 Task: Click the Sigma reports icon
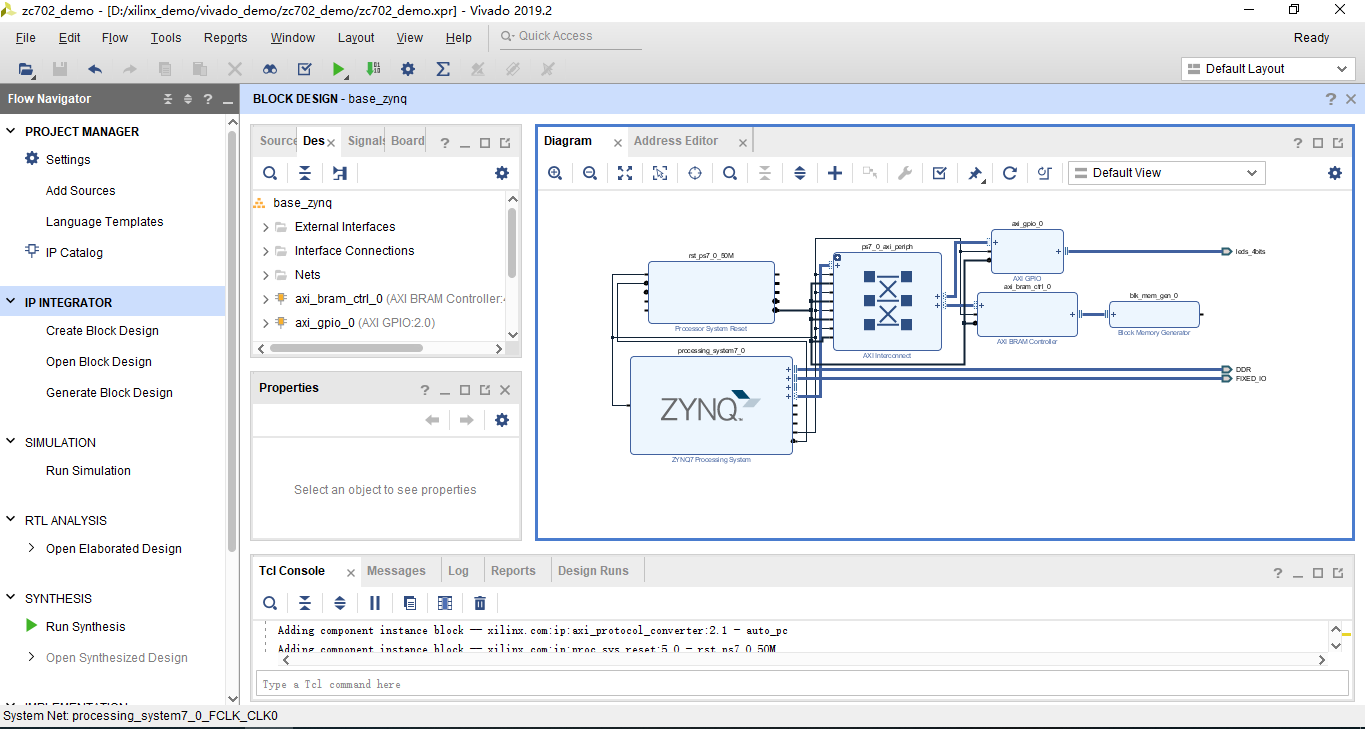click(x=443, y=69)
